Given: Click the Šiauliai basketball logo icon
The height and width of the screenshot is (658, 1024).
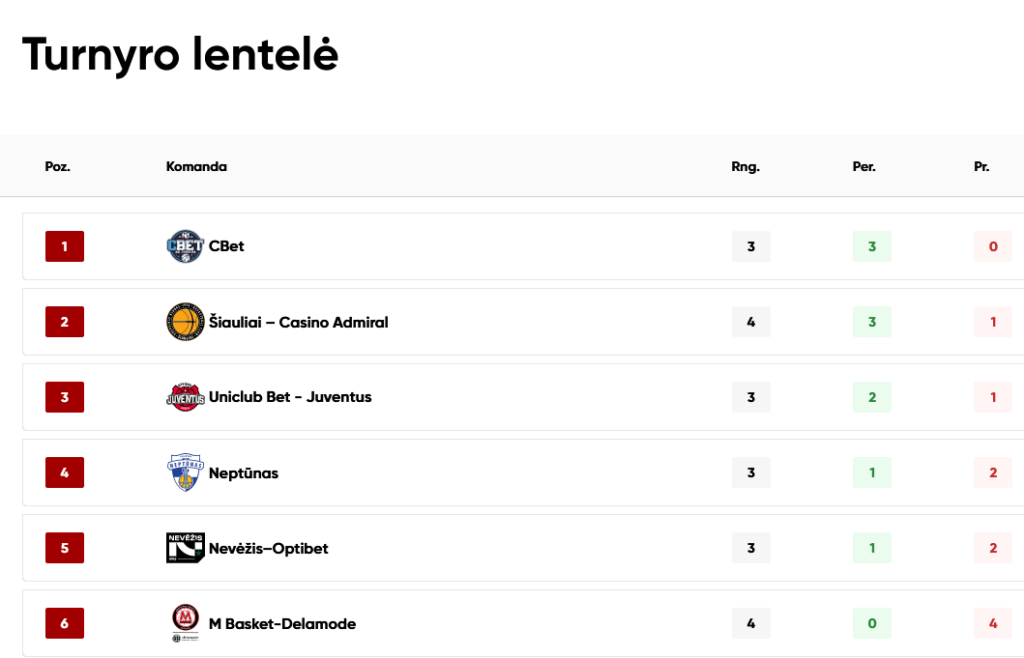Looking at the screenshot, I should click(x=185, y=322).
